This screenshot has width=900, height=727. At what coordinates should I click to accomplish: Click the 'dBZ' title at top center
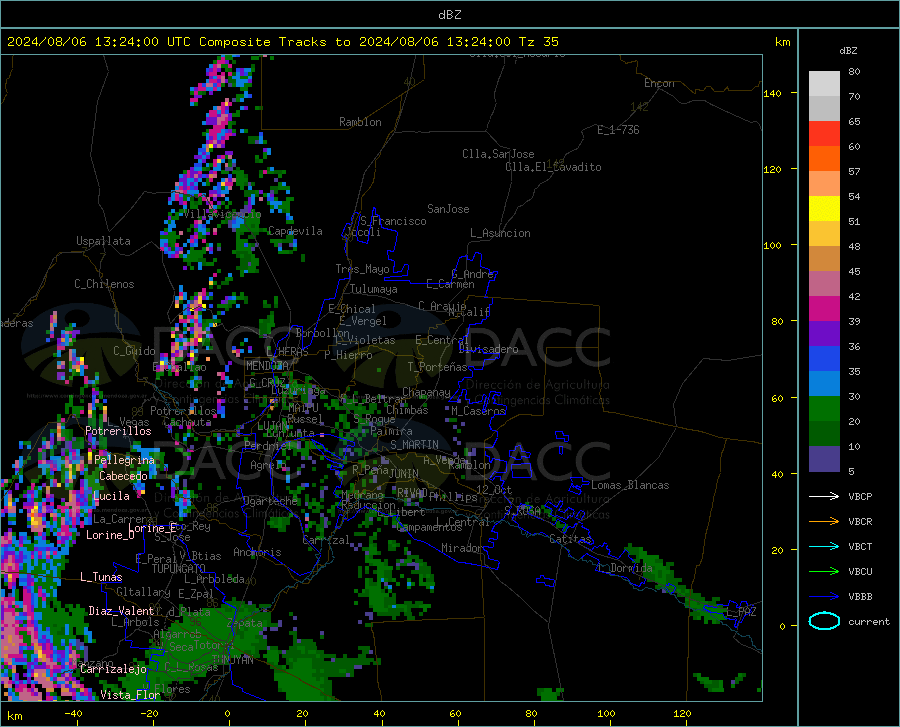[x=449, y=15]
